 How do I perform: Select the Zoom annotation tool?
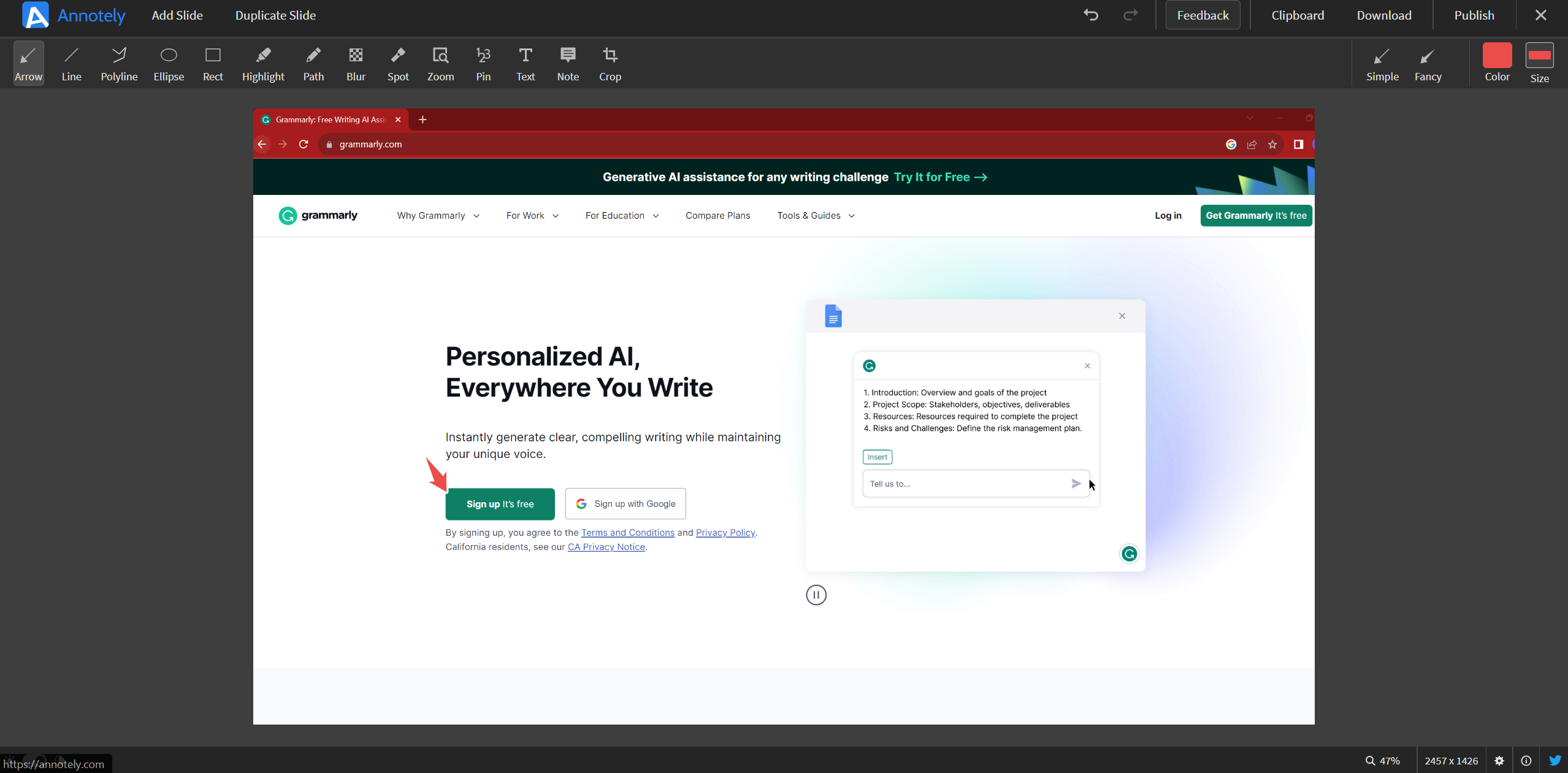tap(440, 64)
